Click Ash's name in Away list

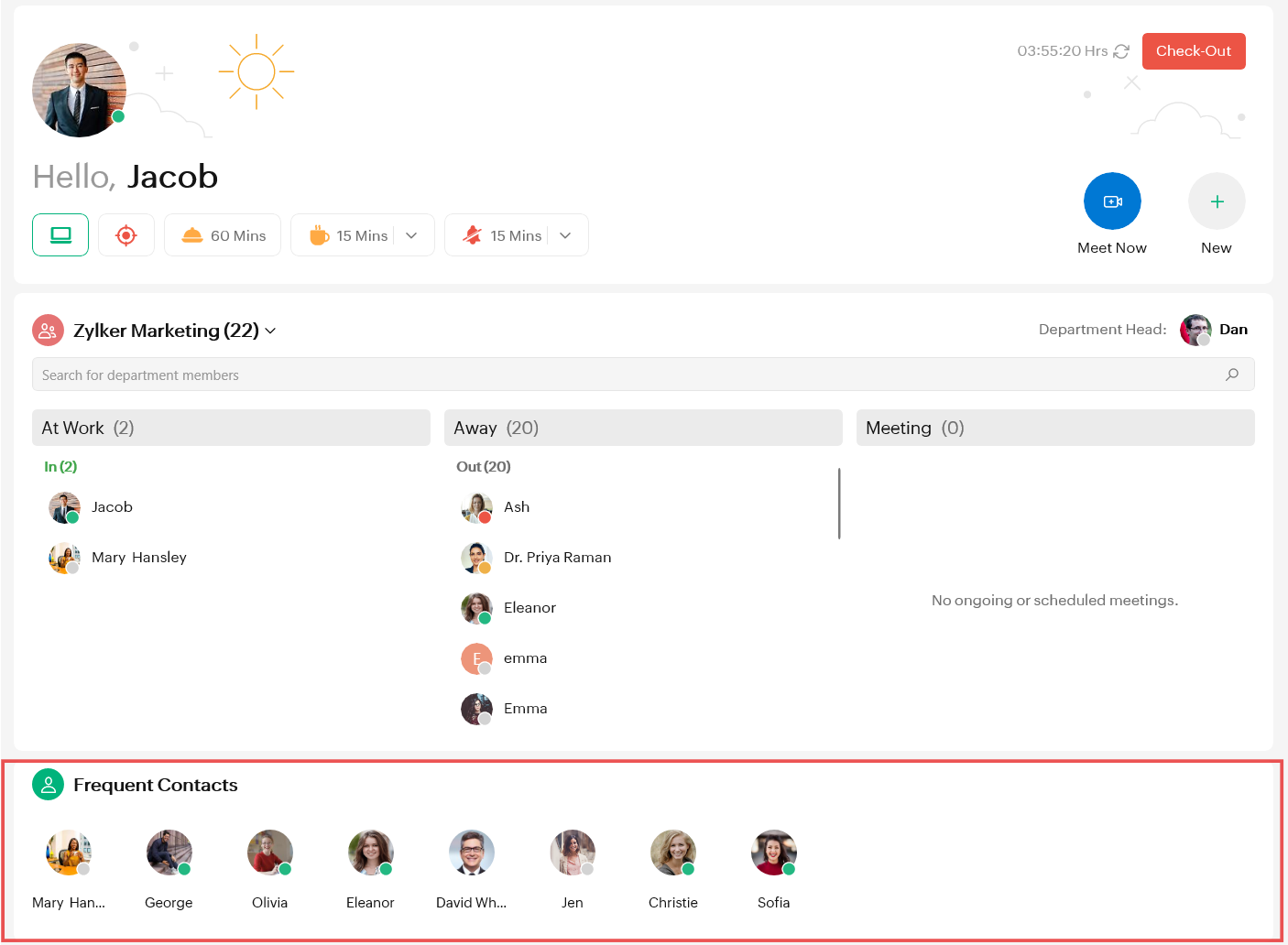(517, 507)
